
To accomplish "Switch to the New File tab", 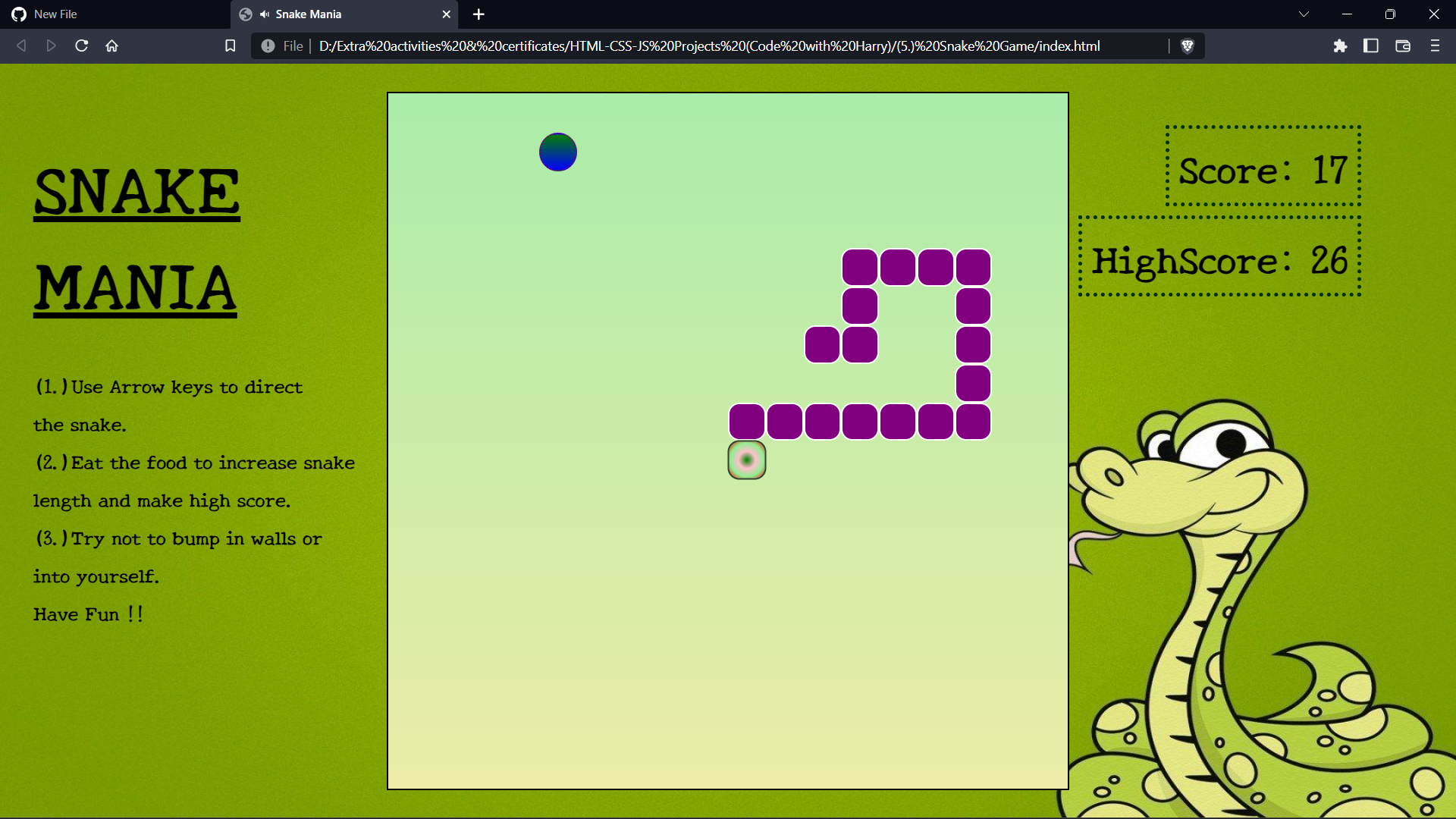I will coord(114,14).
